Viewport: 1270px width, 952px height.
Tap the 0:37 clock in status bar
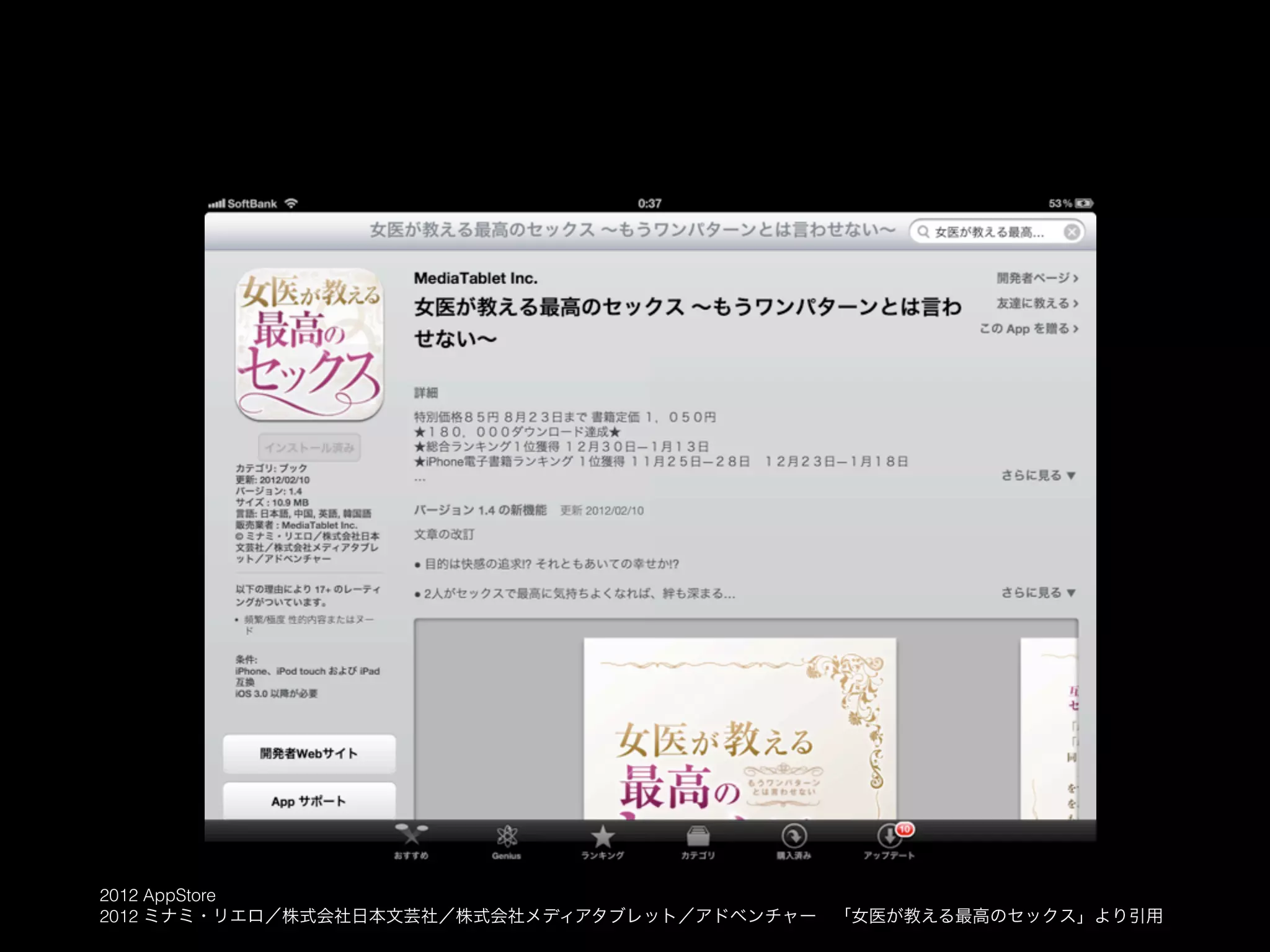pyautogui.click(x=649, y=203)
